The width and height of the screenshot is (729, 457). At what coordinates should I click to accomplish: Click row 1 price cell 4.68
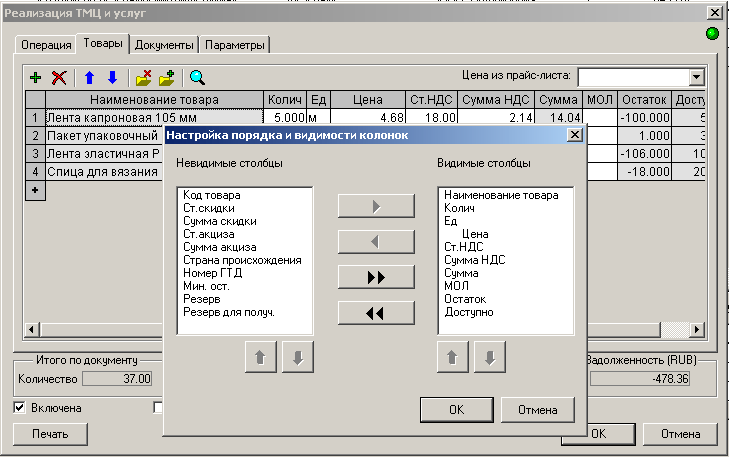click(368, 118)
